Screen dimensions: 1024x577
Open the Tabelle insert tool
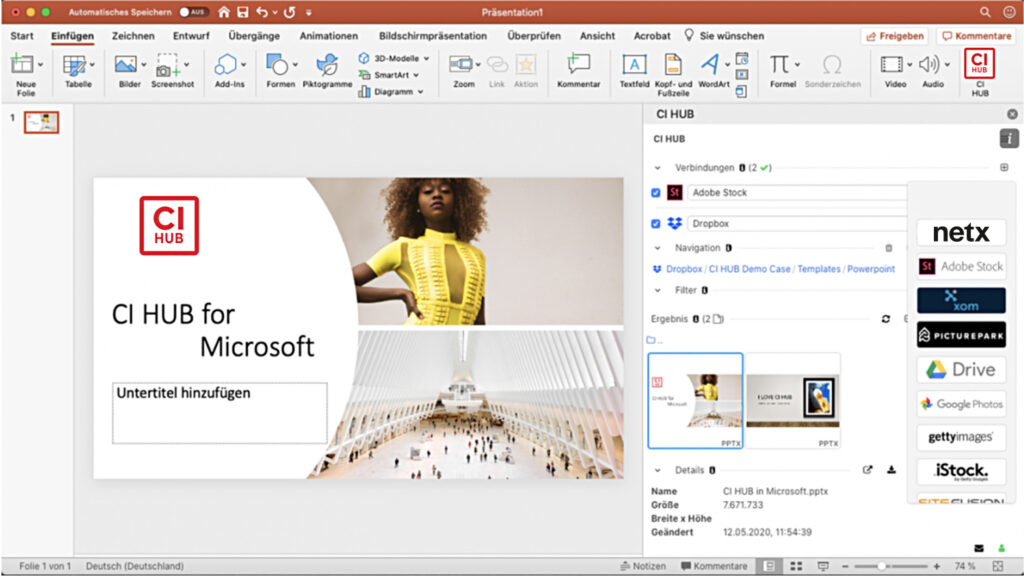coord(74,65)
